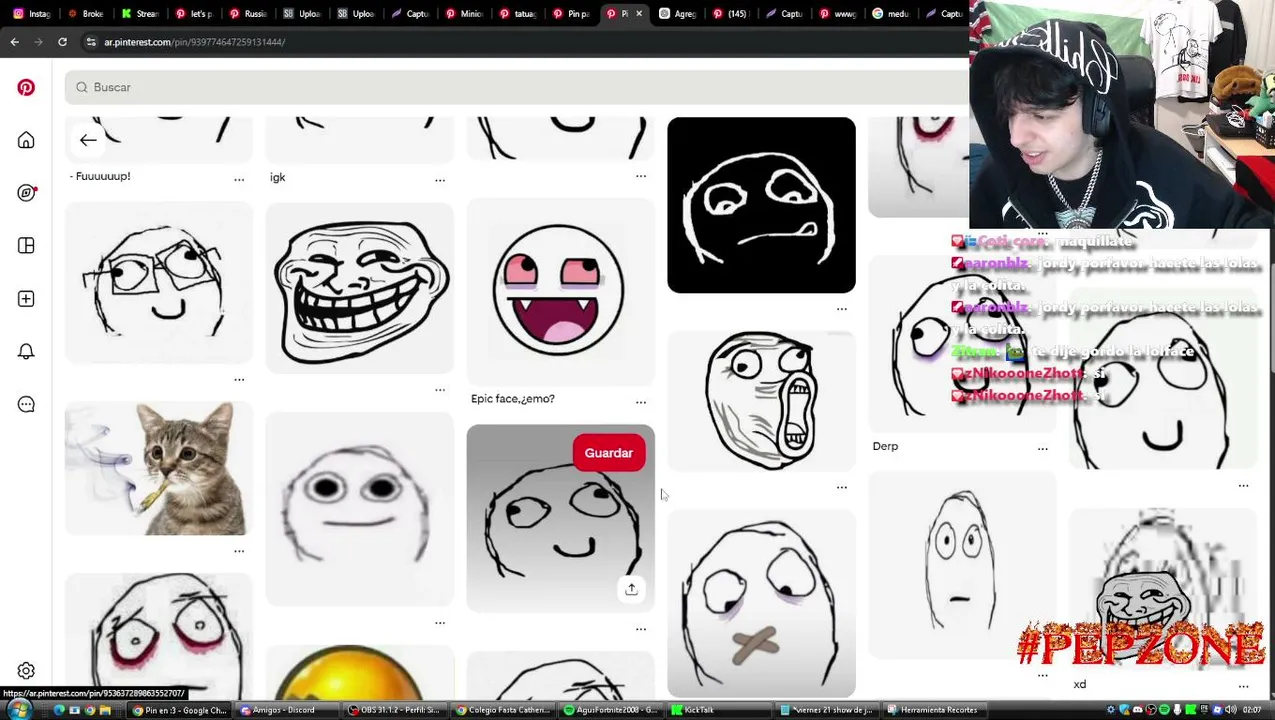
Task: Switch to the 'Agreg' browser tab
Action: pos(678,13)
